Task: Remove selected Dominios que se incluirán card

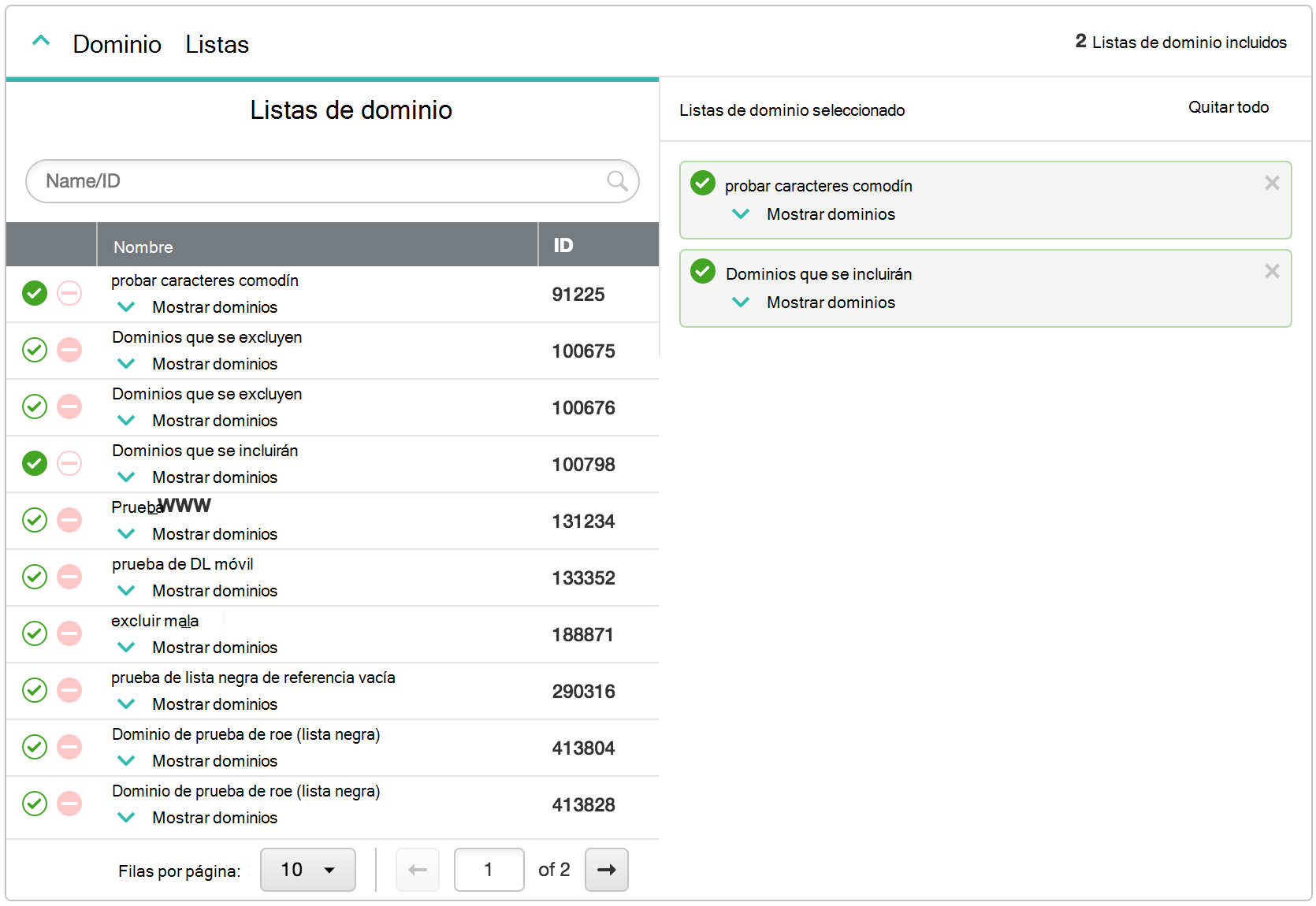Action: (1272, 271)
